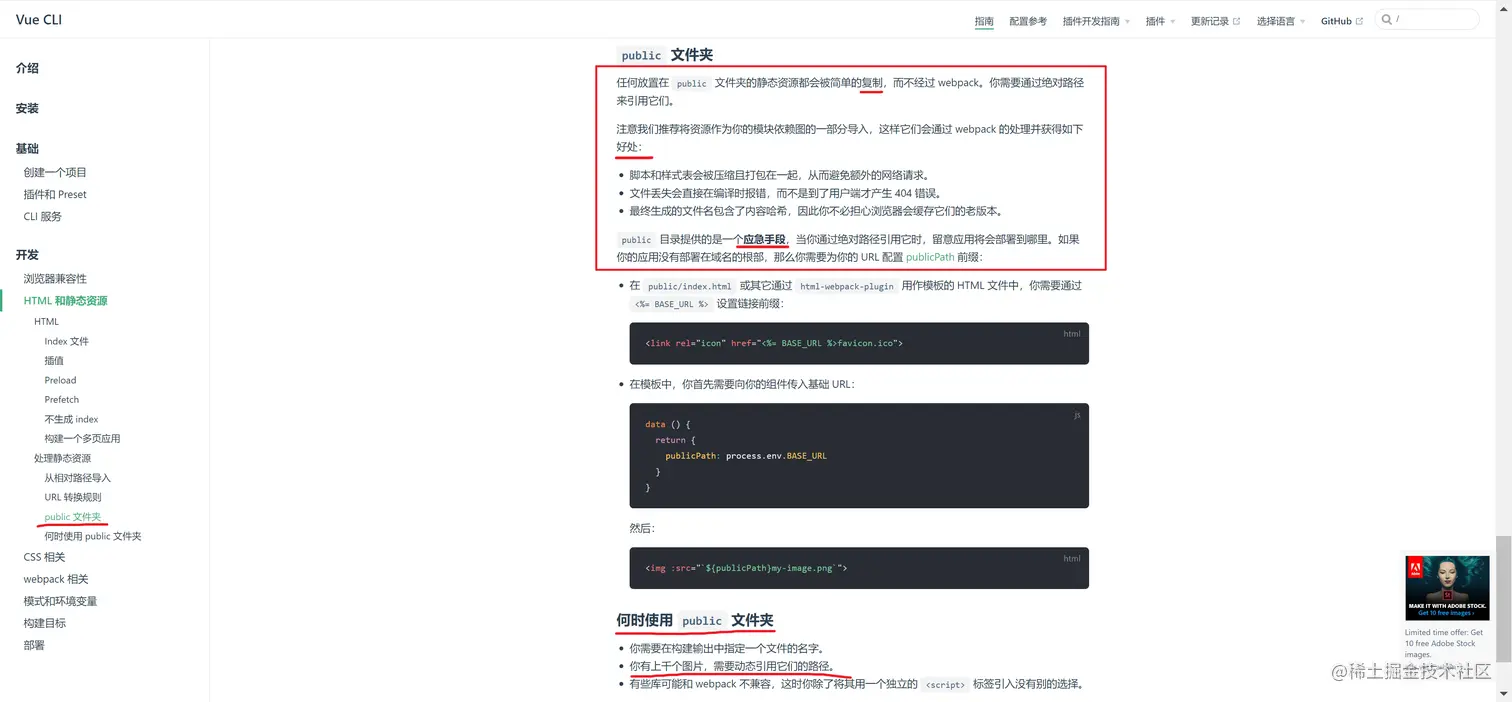
Task: Jump to 处理静态资源 section
Action: coord(62,458)
